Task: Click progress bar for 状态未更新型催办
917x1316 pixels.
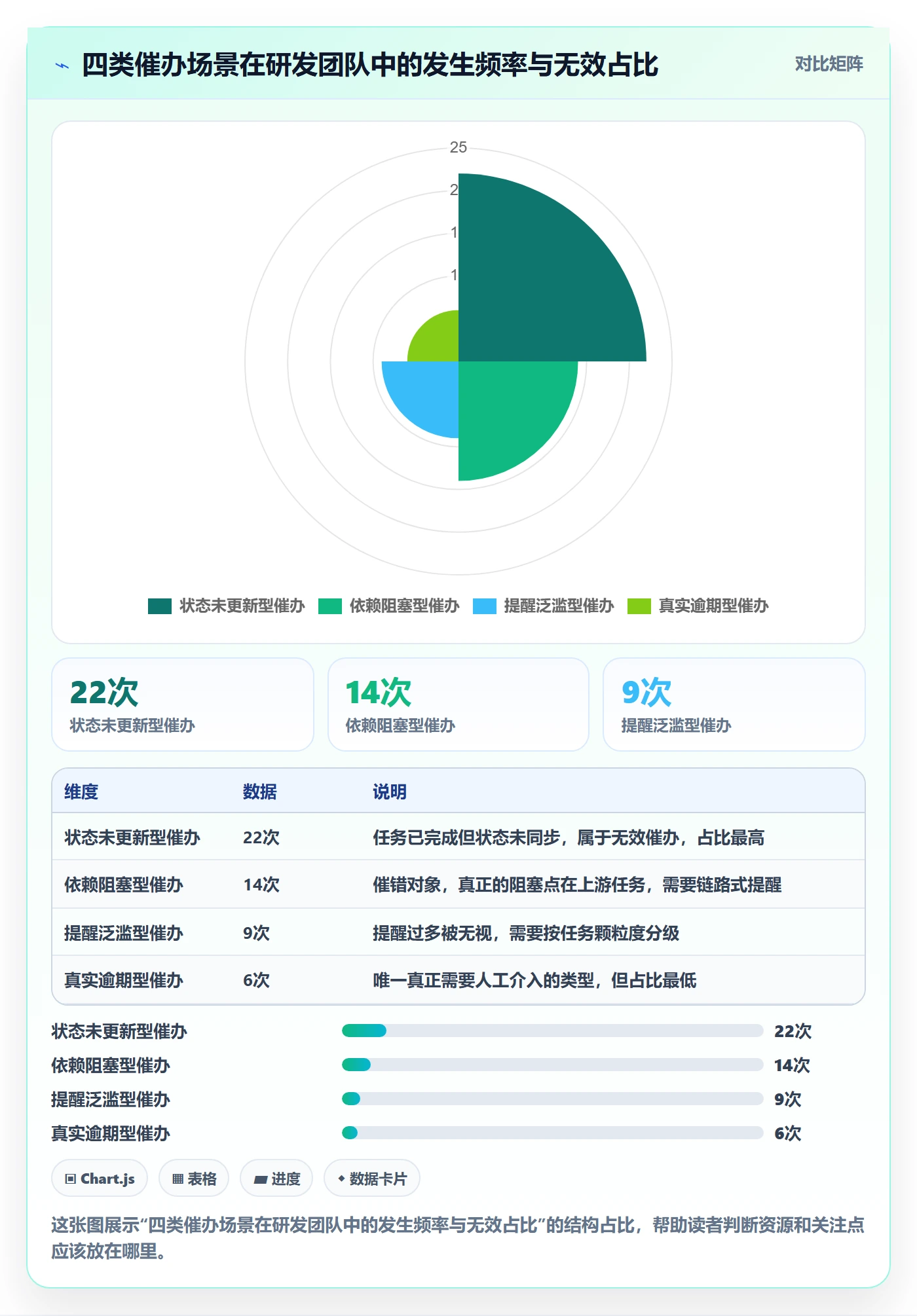Action: [x=552, y=1031]
